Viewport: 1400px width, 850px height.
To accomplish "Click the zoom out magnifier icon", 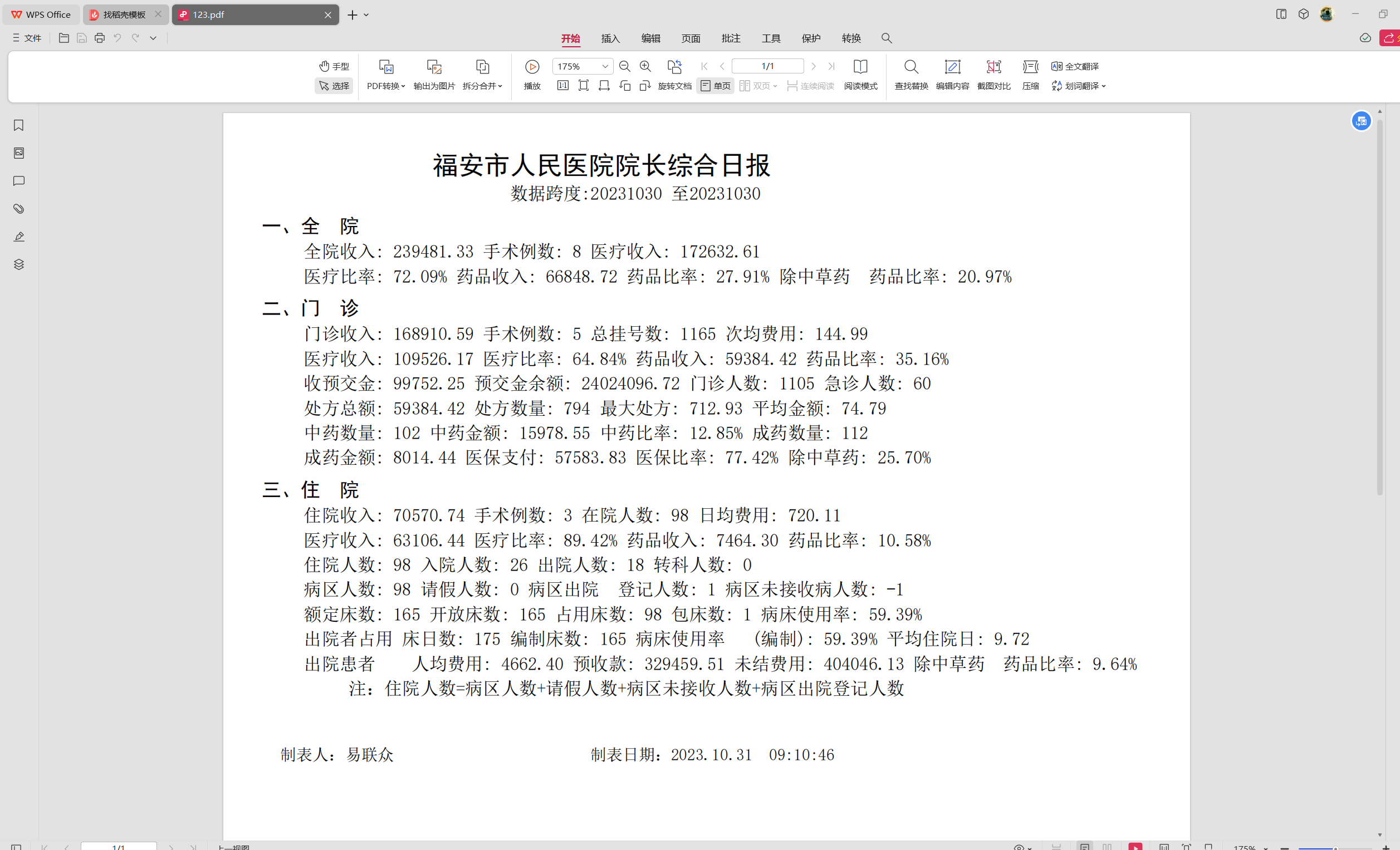I will click(x=624, y=66).
